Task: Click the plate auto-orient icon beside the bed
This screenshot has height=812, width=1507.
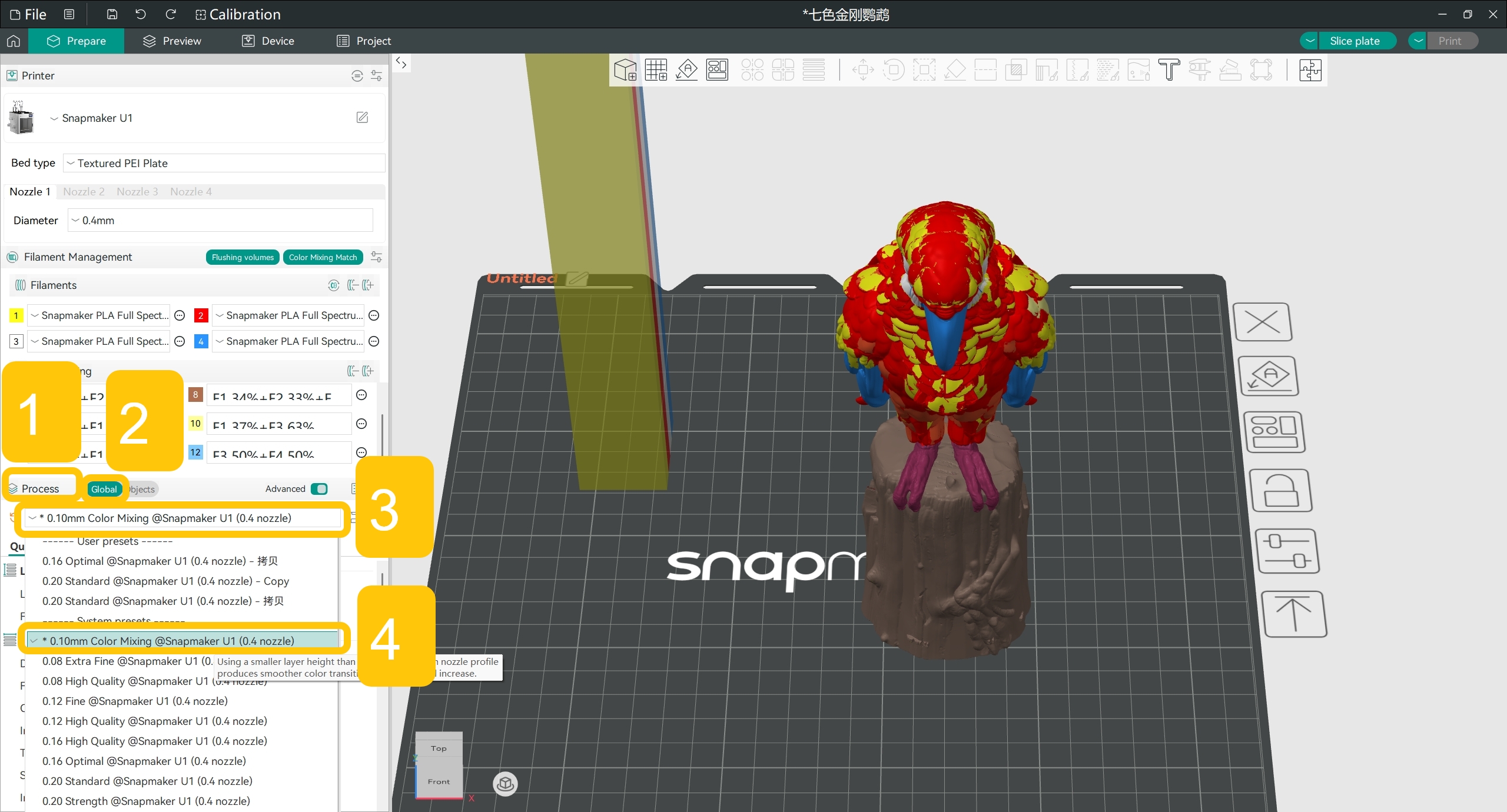Action: coord(1269,376)
